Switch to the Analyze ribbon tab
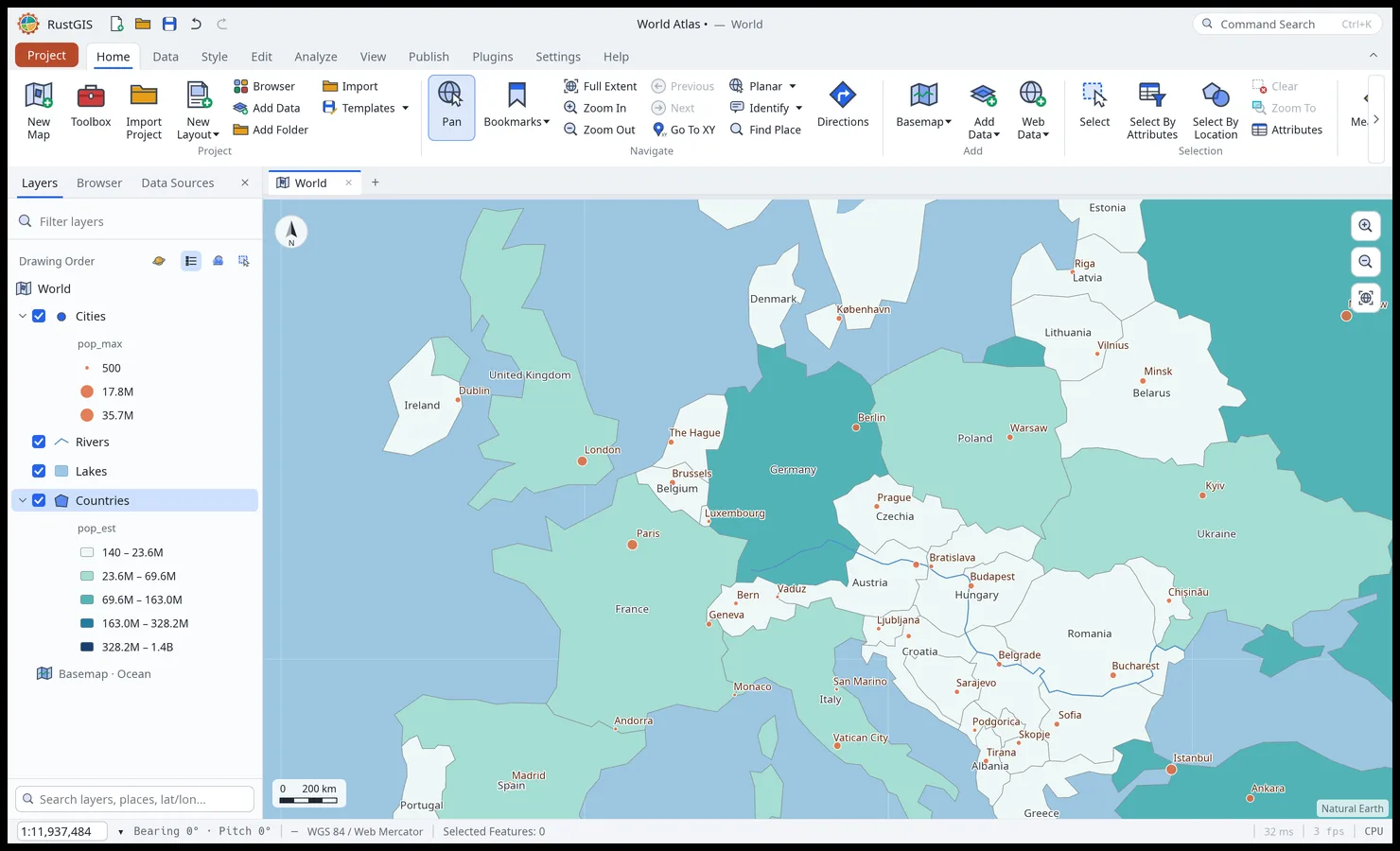 316,57
